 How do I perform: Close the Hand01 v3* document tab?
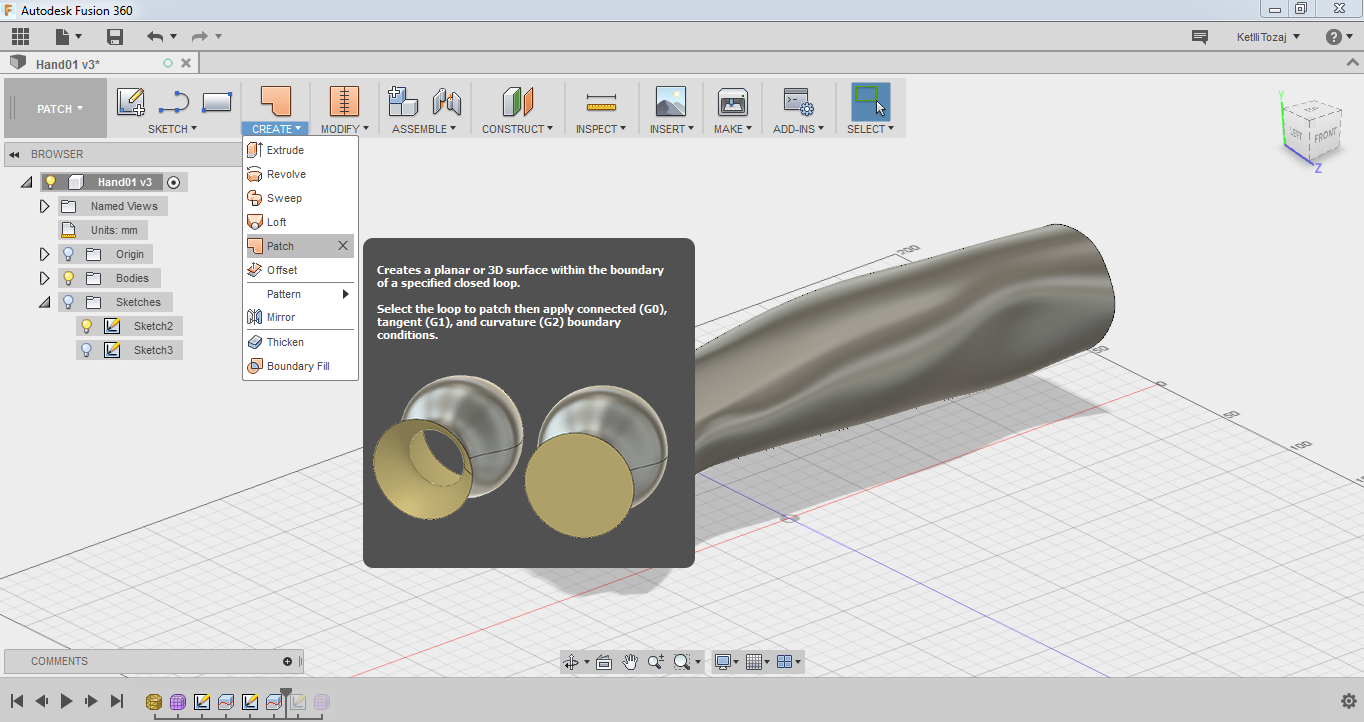pyautogui.click(x=184, y=63)
